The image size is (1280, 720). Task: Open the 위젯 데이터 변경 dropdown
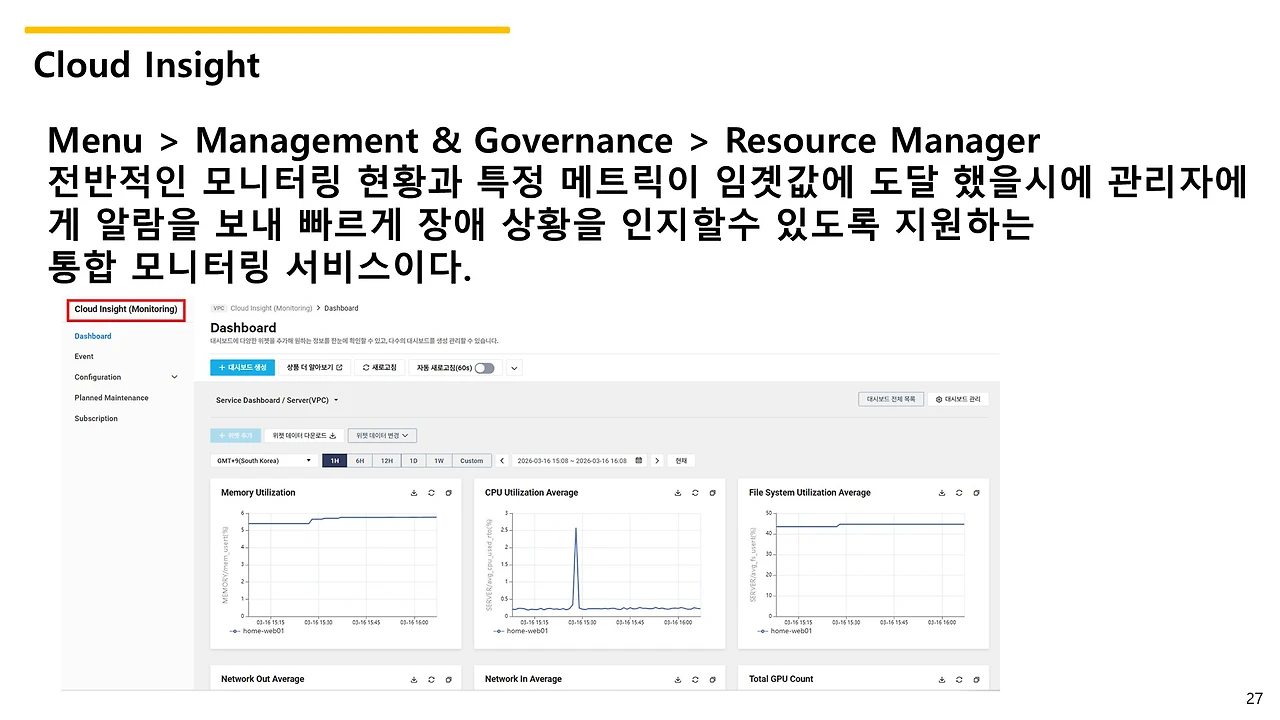tap(382, 435)
